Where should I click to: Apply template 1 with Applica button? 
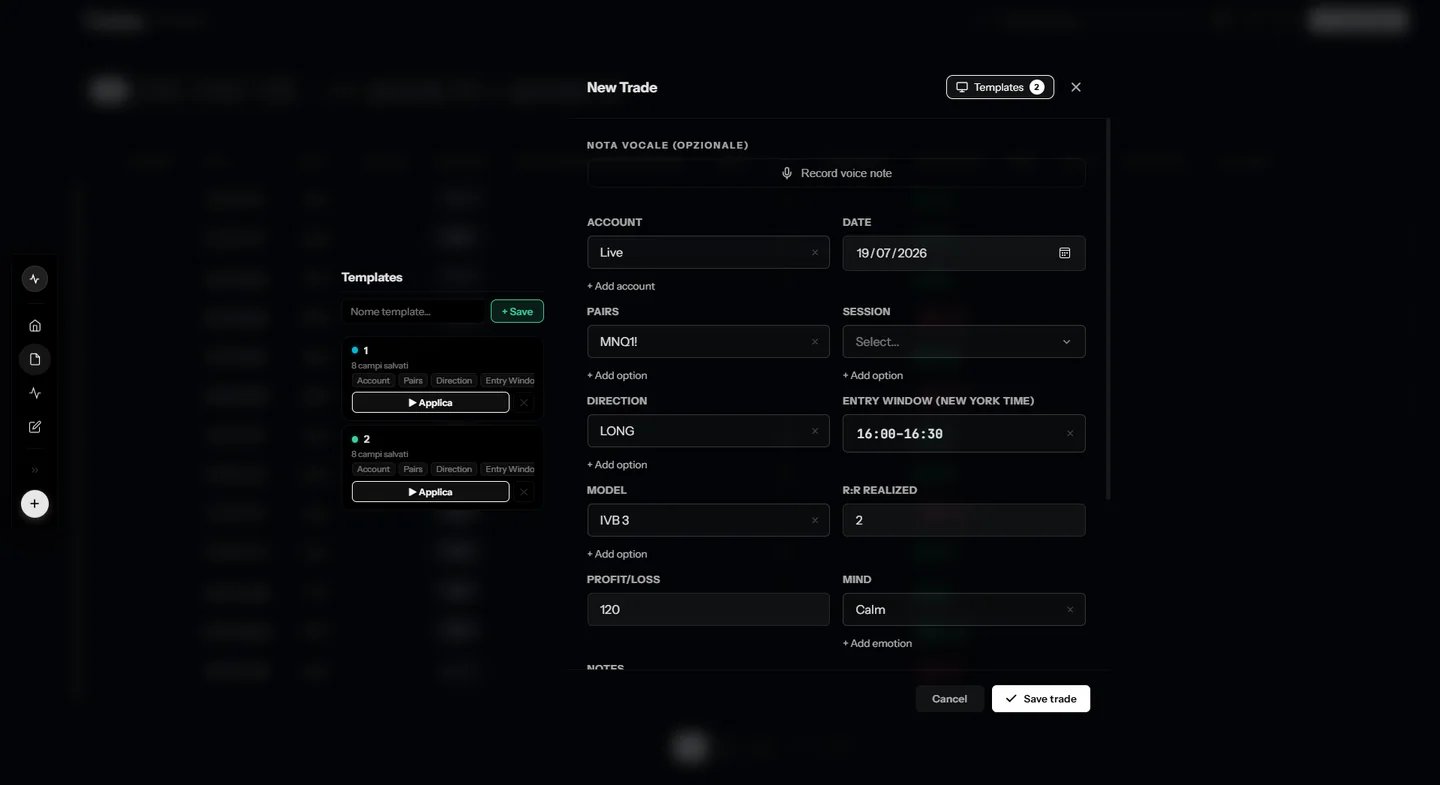[x=430, y=402]
